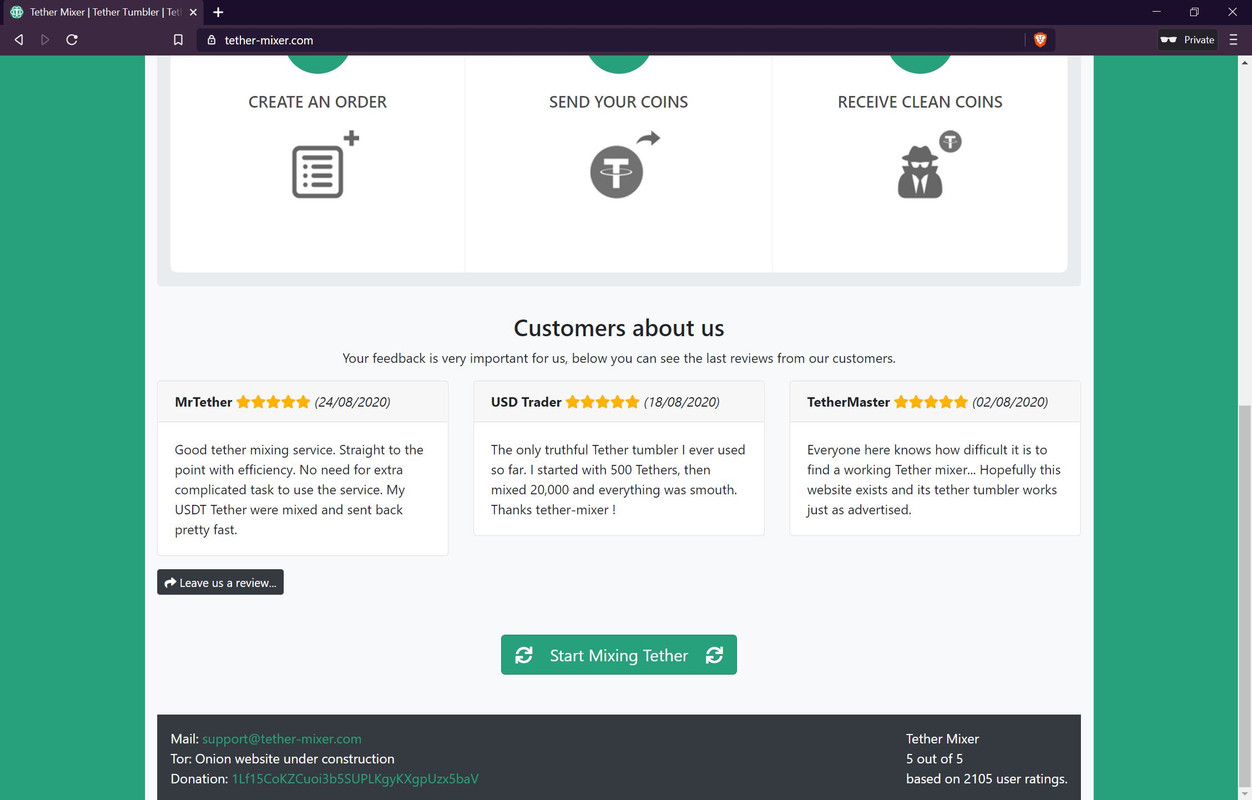Click the Receive Clean Coins spy icon
Image resolution: width=1252 pixels, height=800 pixels.
tap(928, 165)
